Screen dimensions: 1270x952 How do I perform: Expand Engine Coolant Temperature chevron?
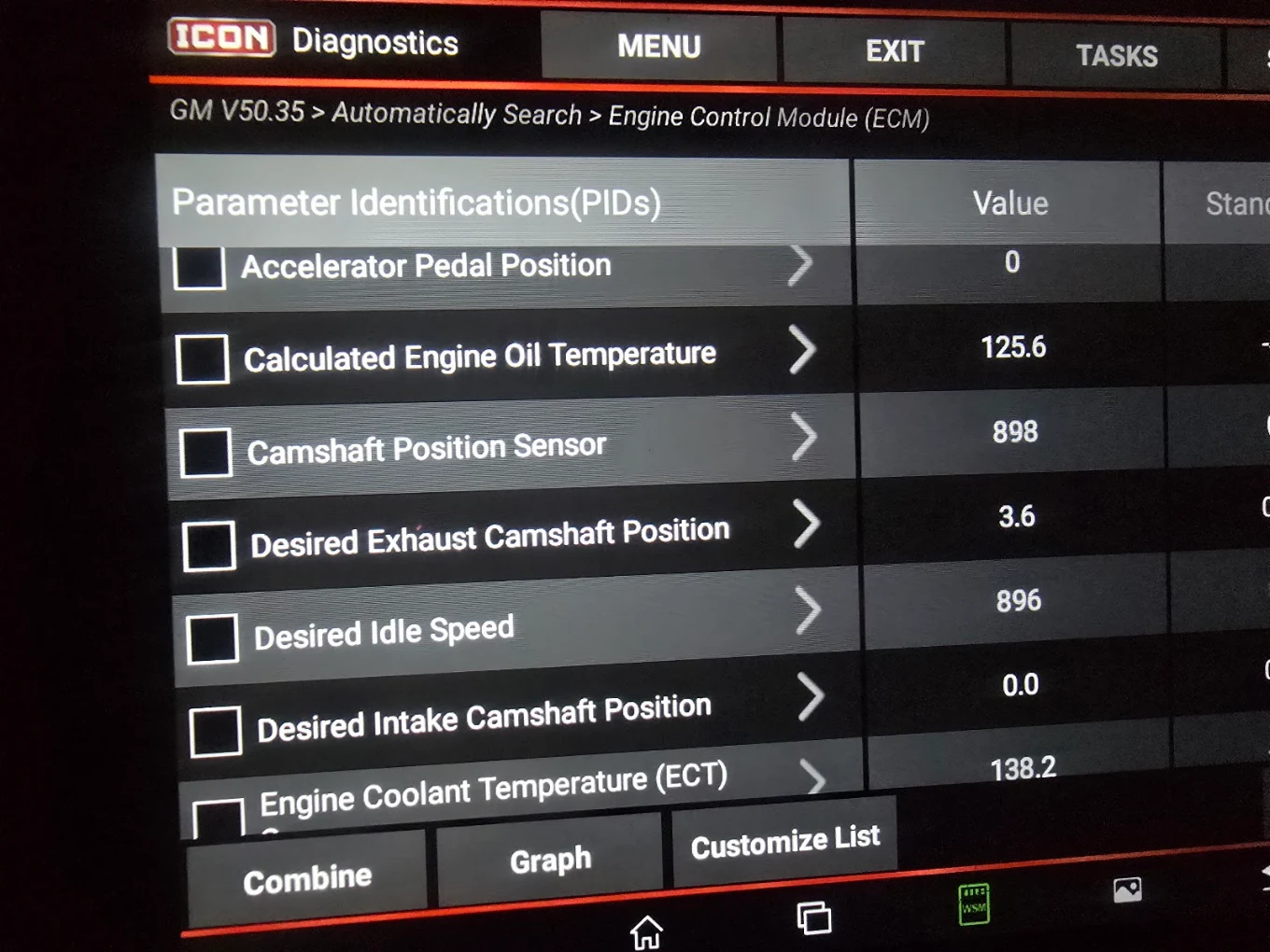813,777
